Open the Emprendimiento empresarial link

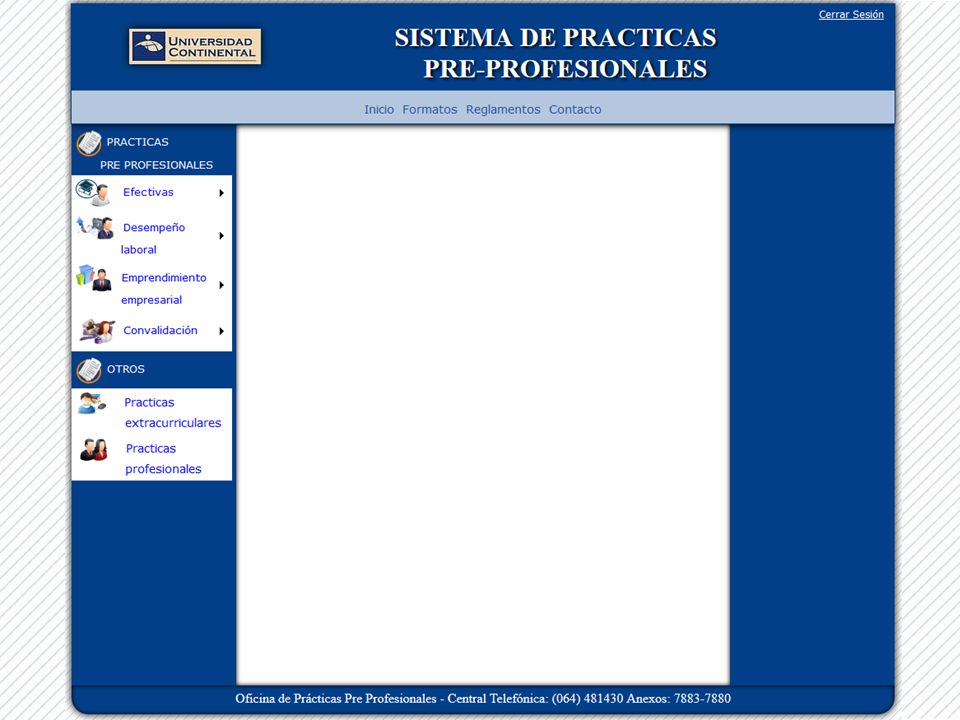tap(163, 288)
